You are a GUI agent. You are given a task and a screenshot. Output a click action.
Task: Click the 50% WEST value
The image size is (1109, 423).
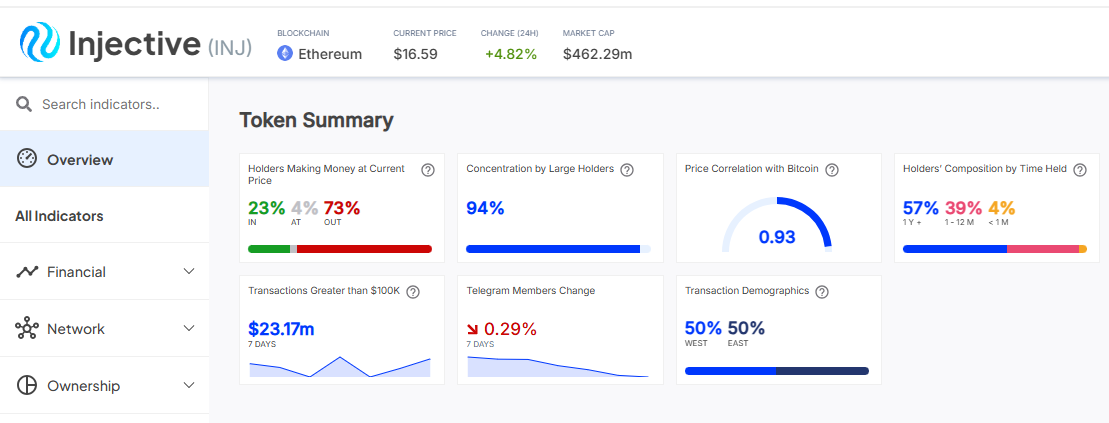pyautogui.click(x=704, y=328)
